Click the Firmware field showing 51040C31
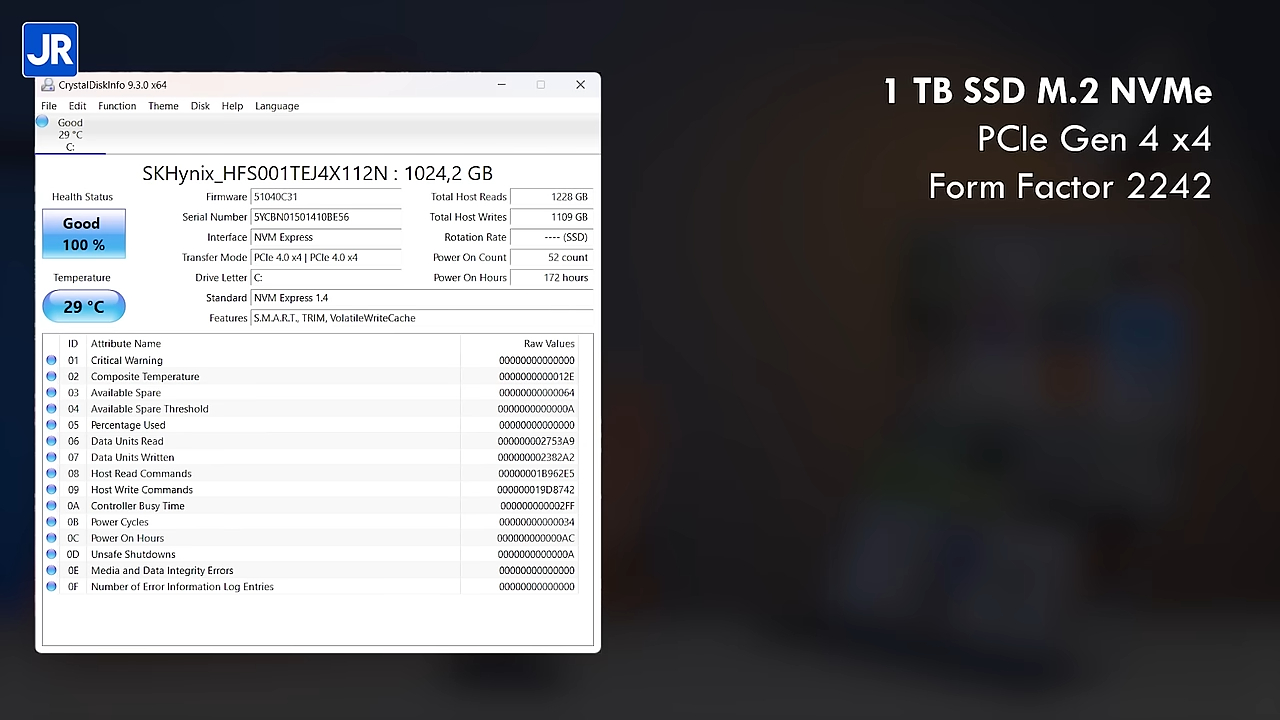This screenshot has height=720, width=1280. [326, 197]
